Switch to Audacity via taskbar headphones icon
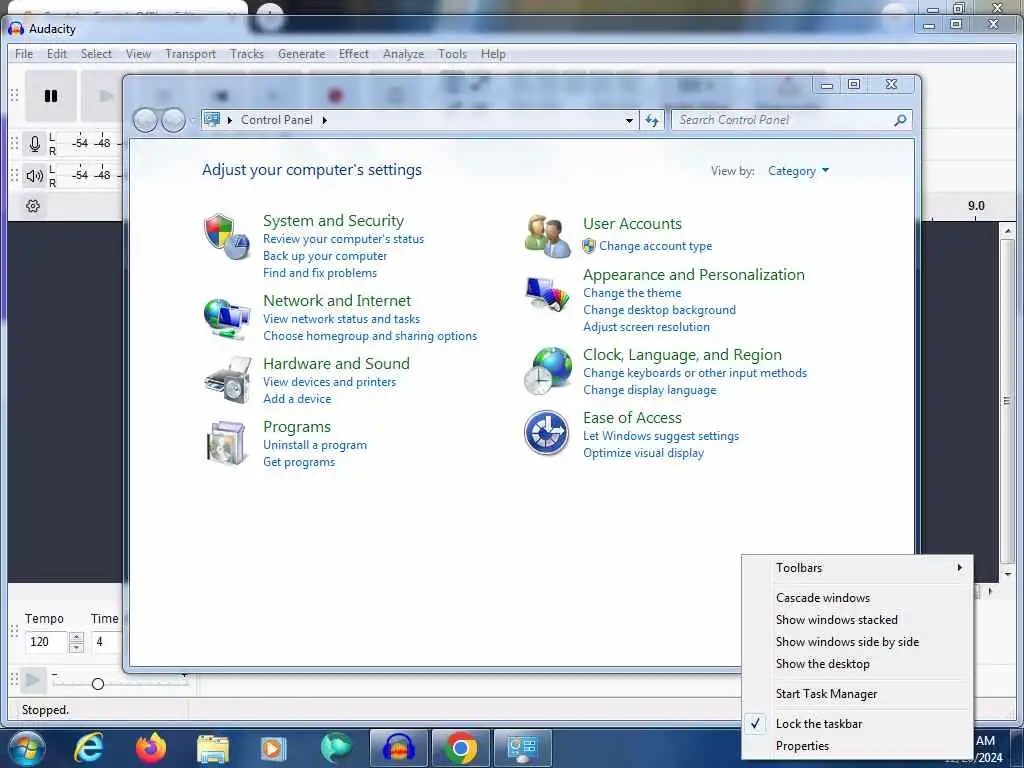 pos(398,748)
